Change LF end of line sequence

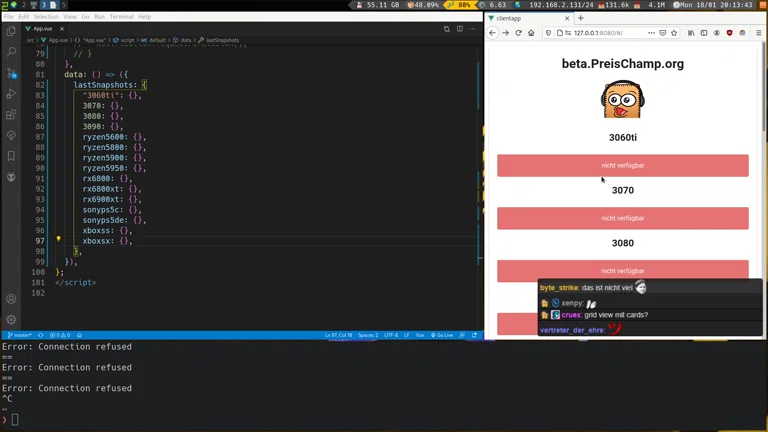point(407,336)
